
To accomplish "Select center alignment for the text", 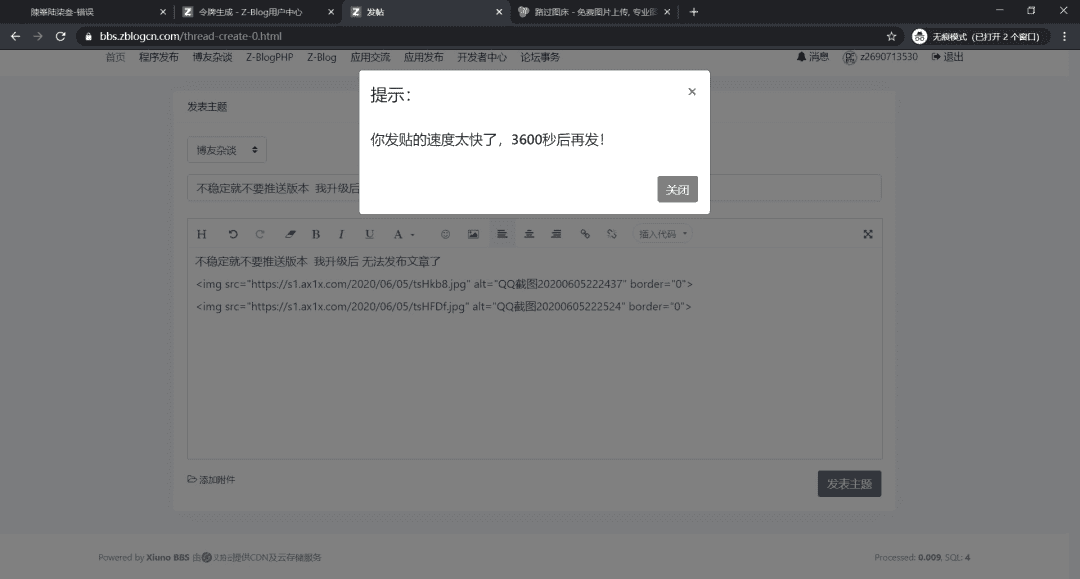I will pos(528,233).
